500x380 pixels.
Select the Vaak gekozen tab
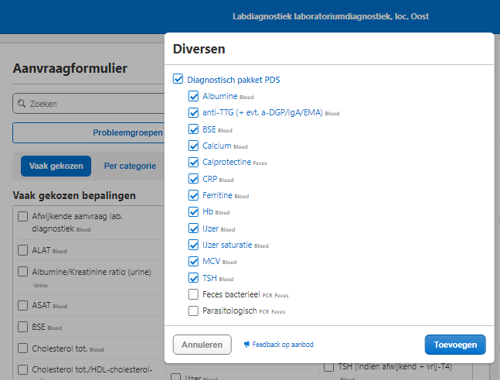56,166
